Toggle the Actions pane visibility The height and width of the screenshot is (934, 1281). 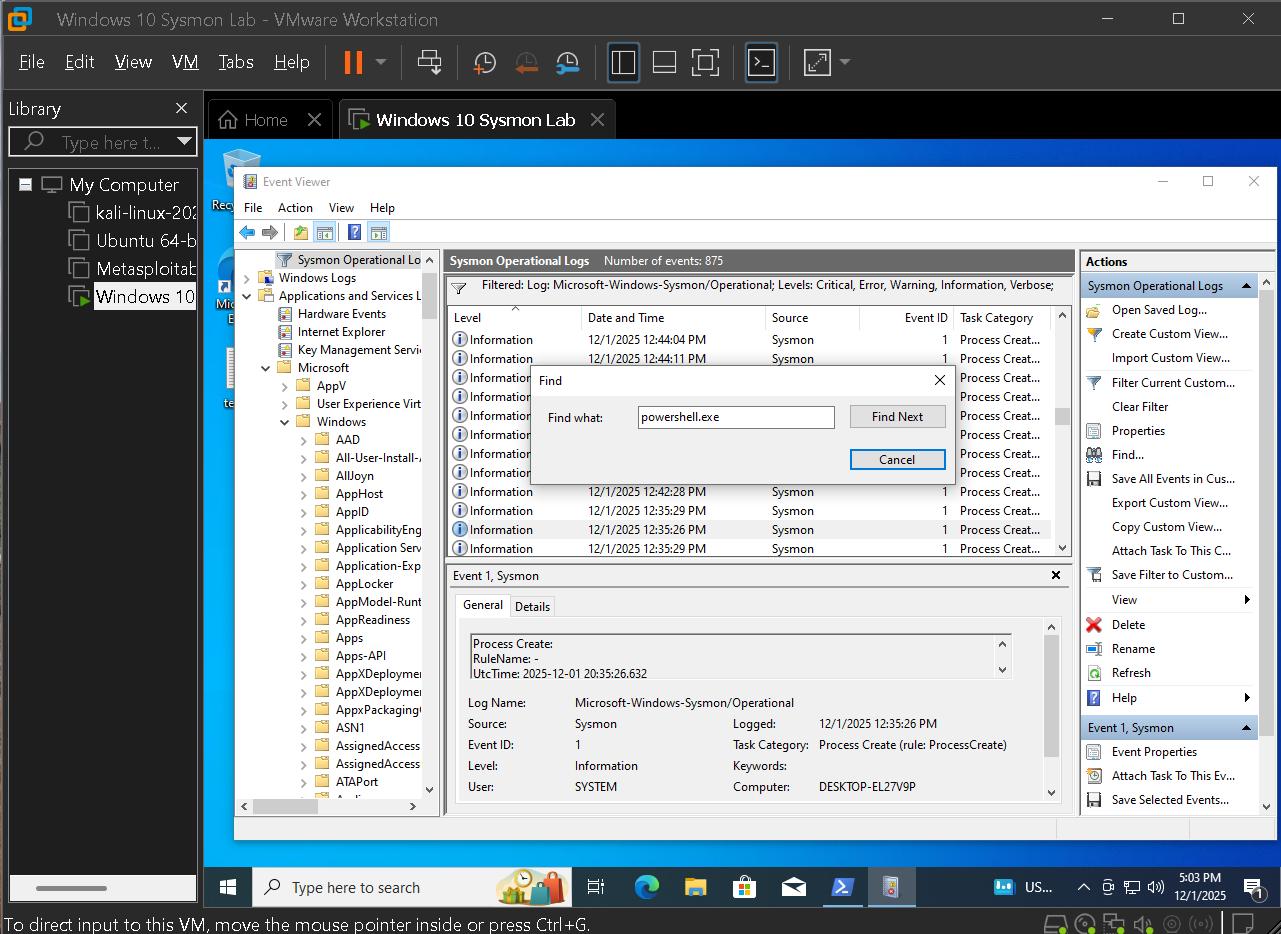[x=378, y=232]
